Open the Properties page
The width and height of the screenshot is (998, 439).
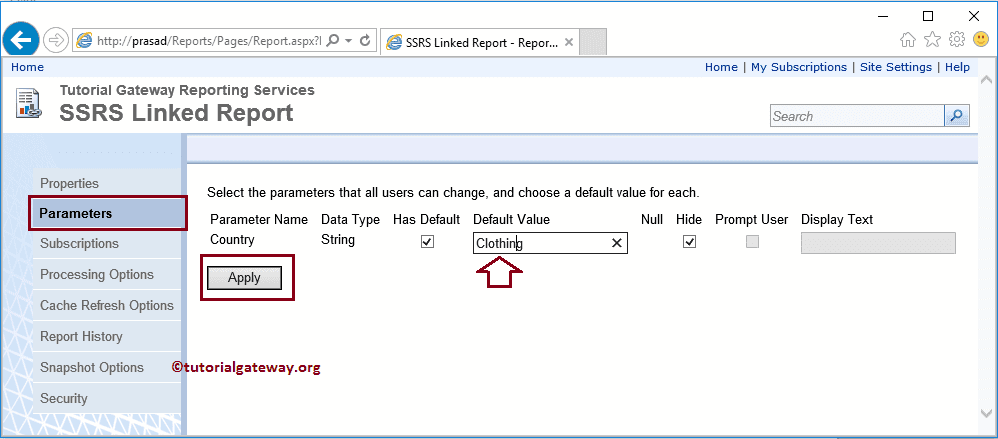click(x=69, y=183)
